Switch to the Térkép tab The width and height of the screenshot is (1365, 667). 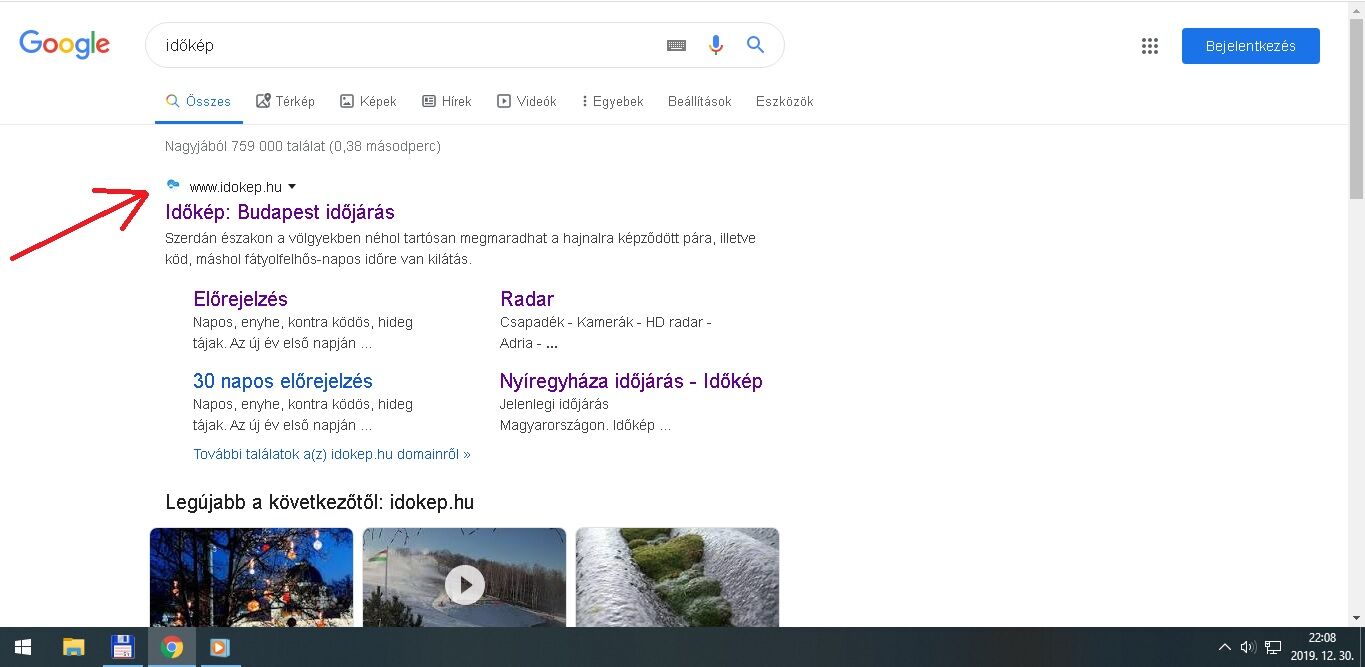285,101
